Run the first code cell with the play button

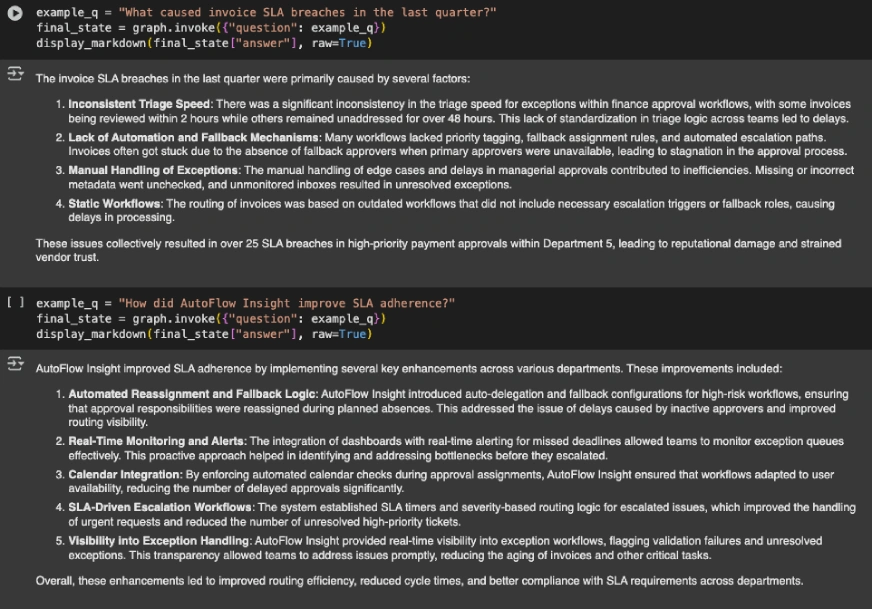tap(15, 13)
